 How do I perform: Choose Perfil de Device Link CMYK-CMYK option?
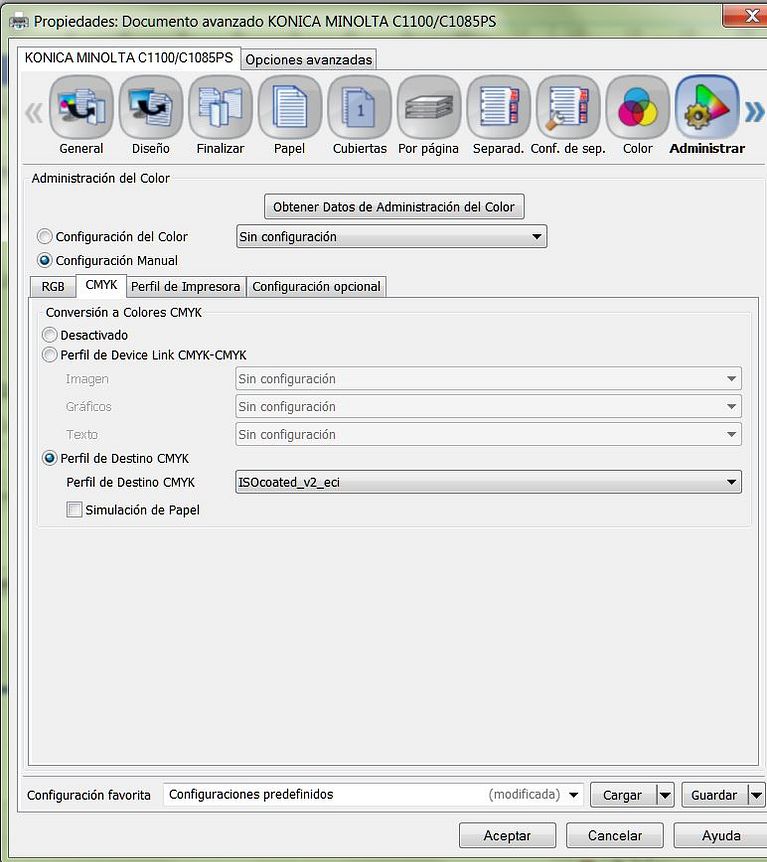(x=49, y=355)
